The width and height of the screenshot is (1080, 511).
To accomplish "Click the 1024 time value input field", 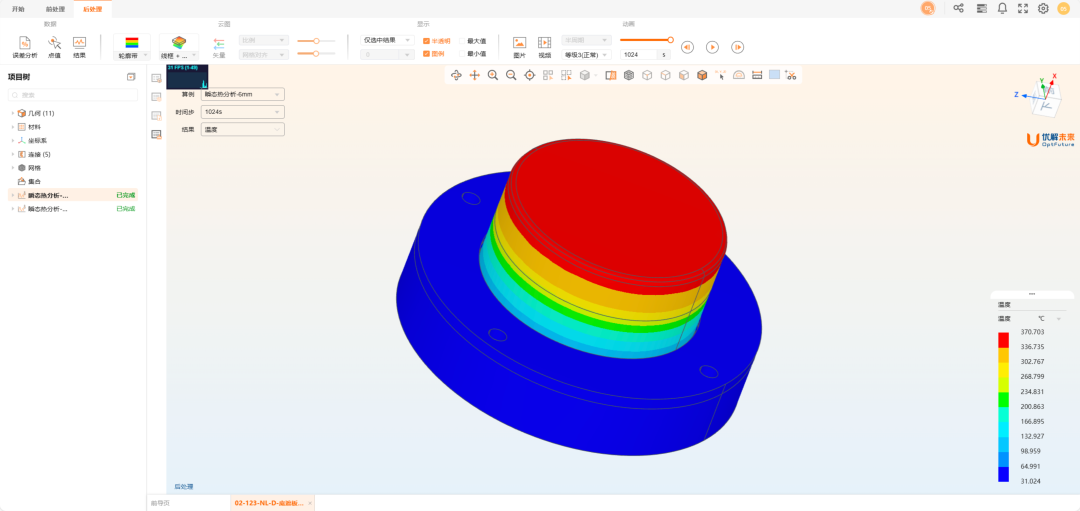I will pos(639,54).
